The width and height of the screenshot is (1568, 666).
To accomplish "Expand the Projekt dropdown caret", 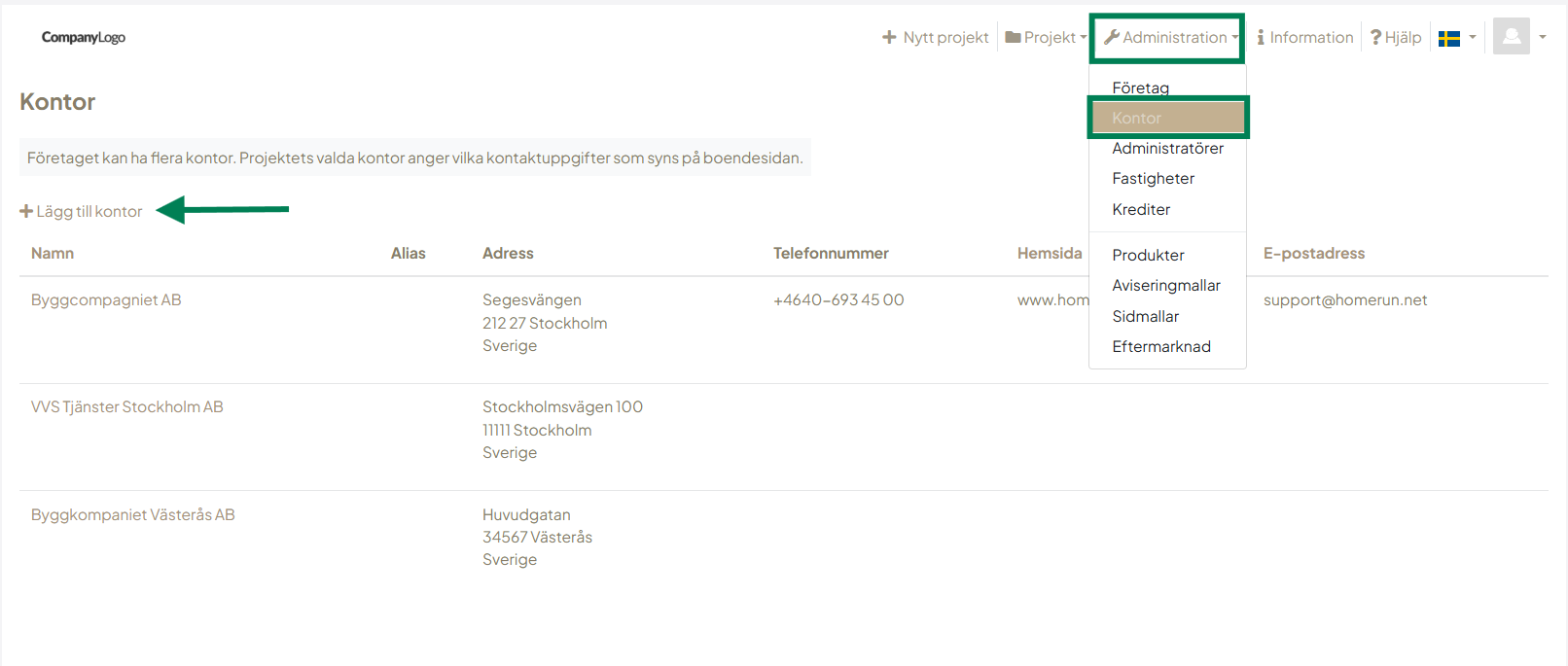I will coord(1084,38).
